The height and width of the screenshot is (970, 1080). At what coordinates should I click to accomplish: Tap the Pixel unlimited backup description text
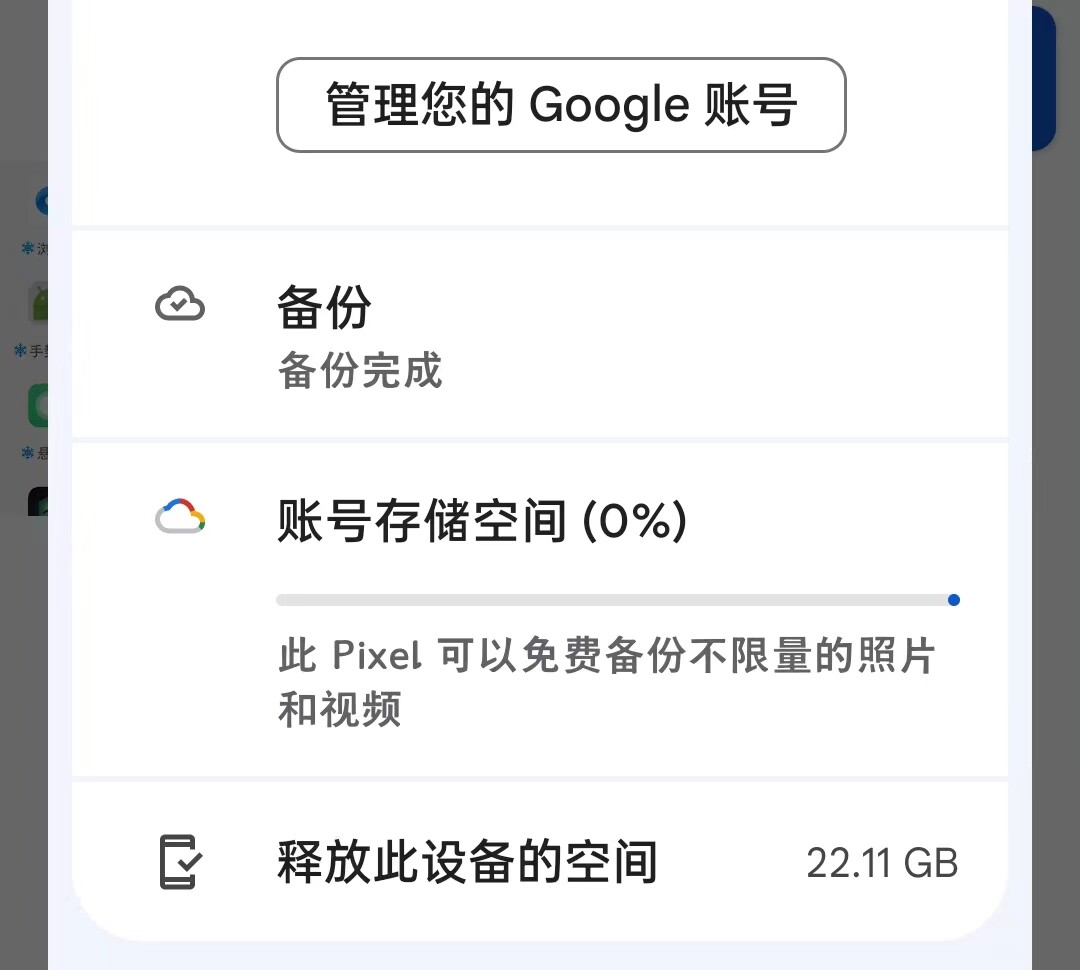coord(606,682)
